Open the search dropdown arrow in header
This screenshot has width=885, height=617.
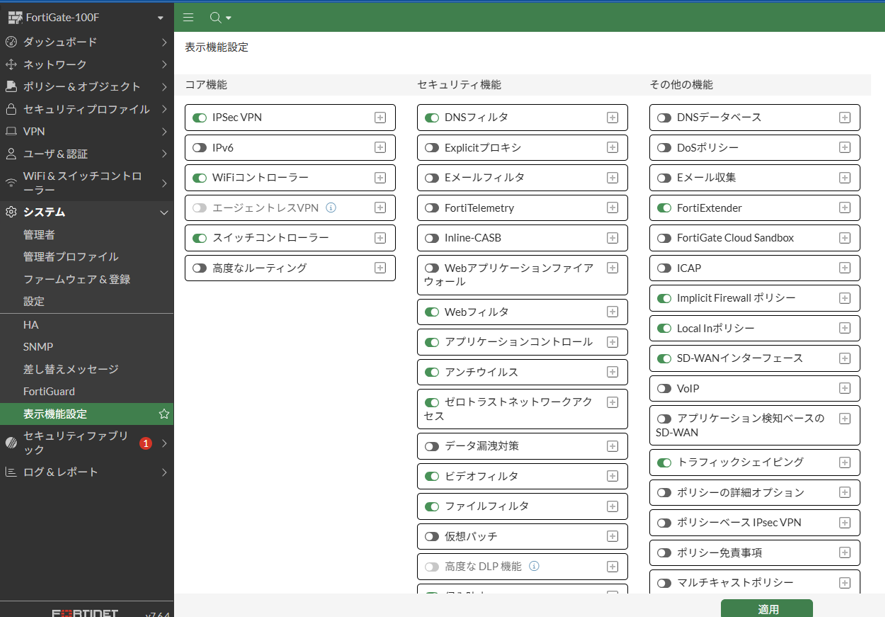228,18
